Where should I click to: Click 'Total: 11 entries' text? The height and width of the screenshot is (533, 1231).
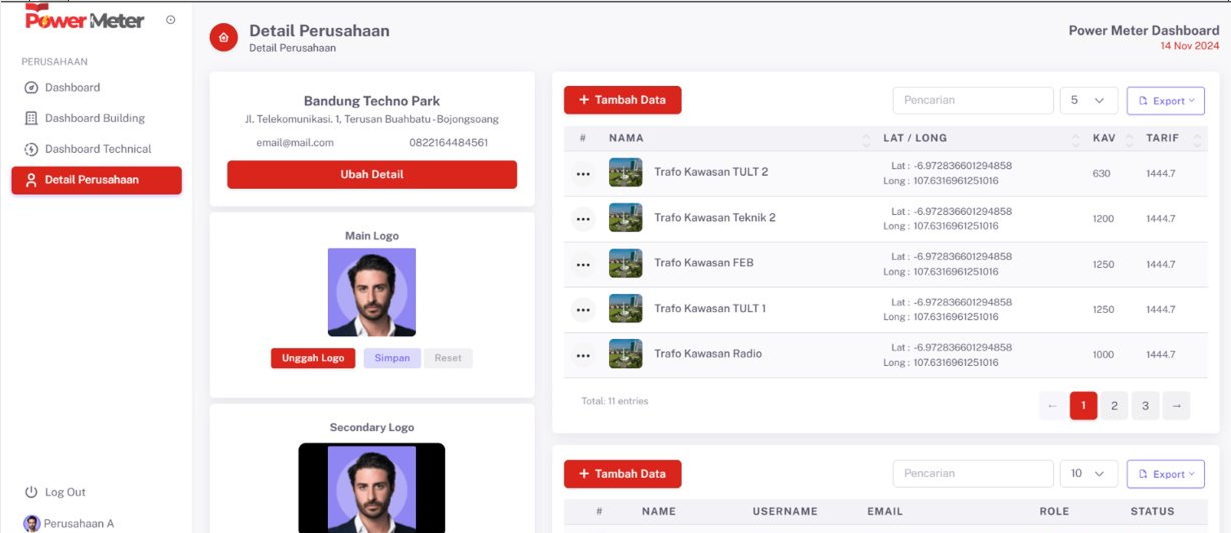click(x=615, y=401)
